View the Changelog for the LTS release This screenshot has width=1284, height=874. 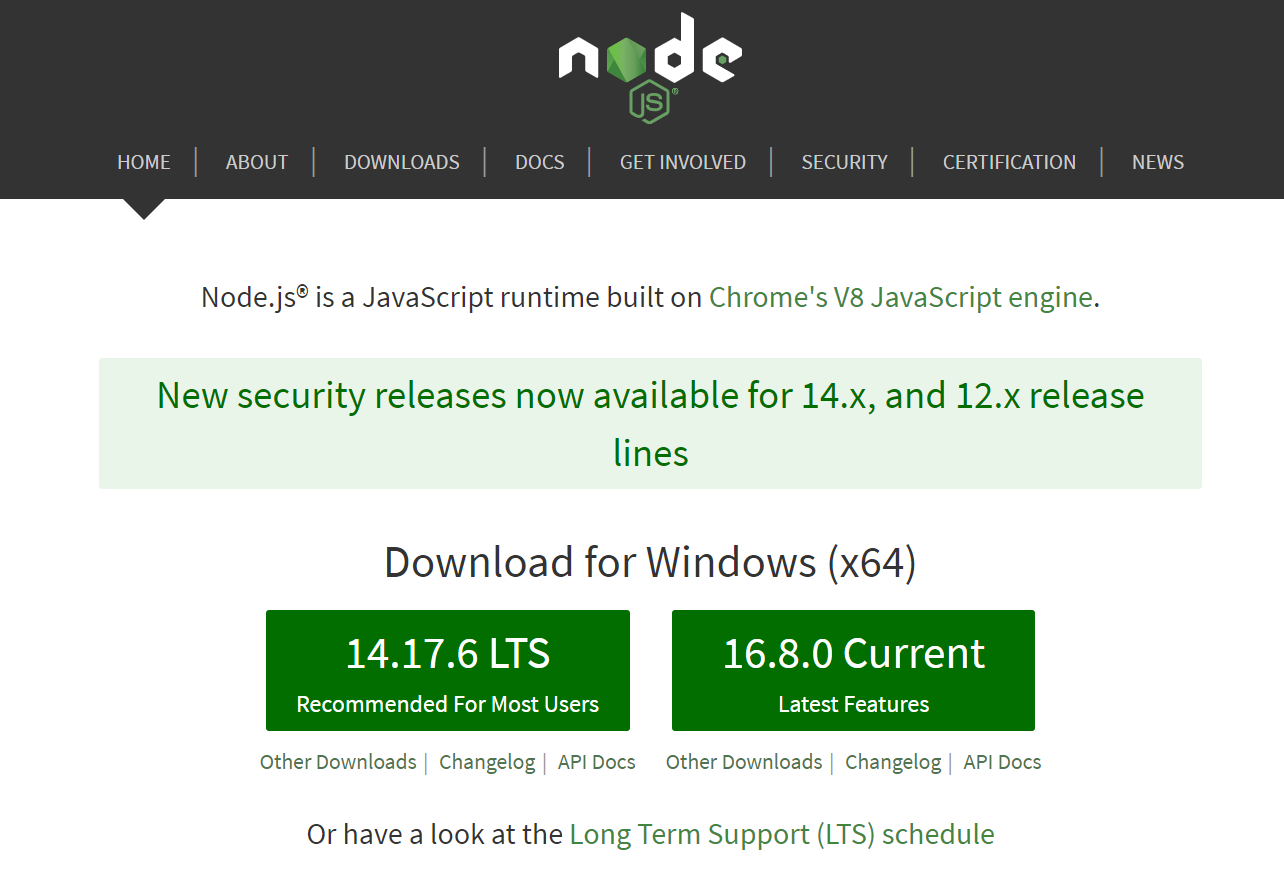point(487,762)
